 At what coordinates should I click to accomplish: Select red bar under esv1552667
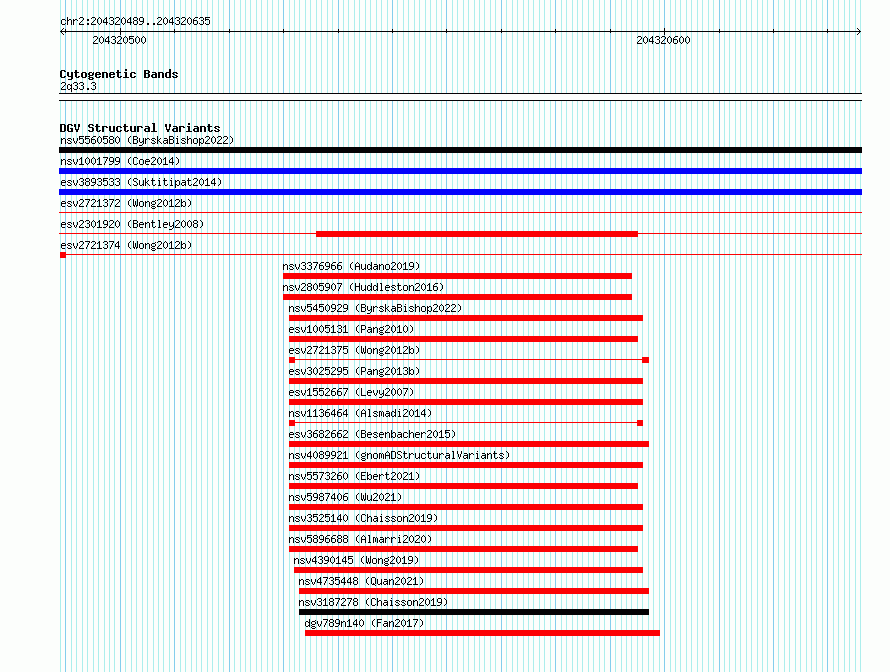pos(466,402)
